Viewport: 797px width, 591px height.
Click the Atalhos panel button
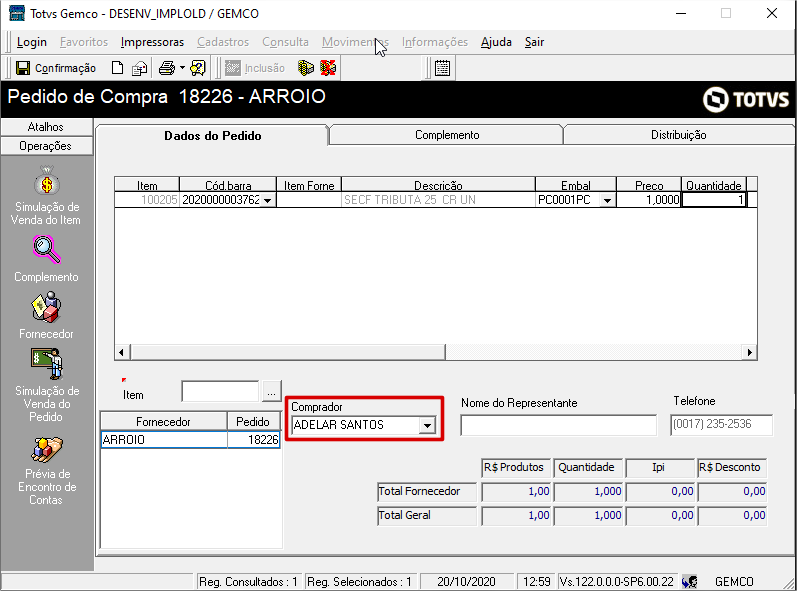(x=46, y=127)
